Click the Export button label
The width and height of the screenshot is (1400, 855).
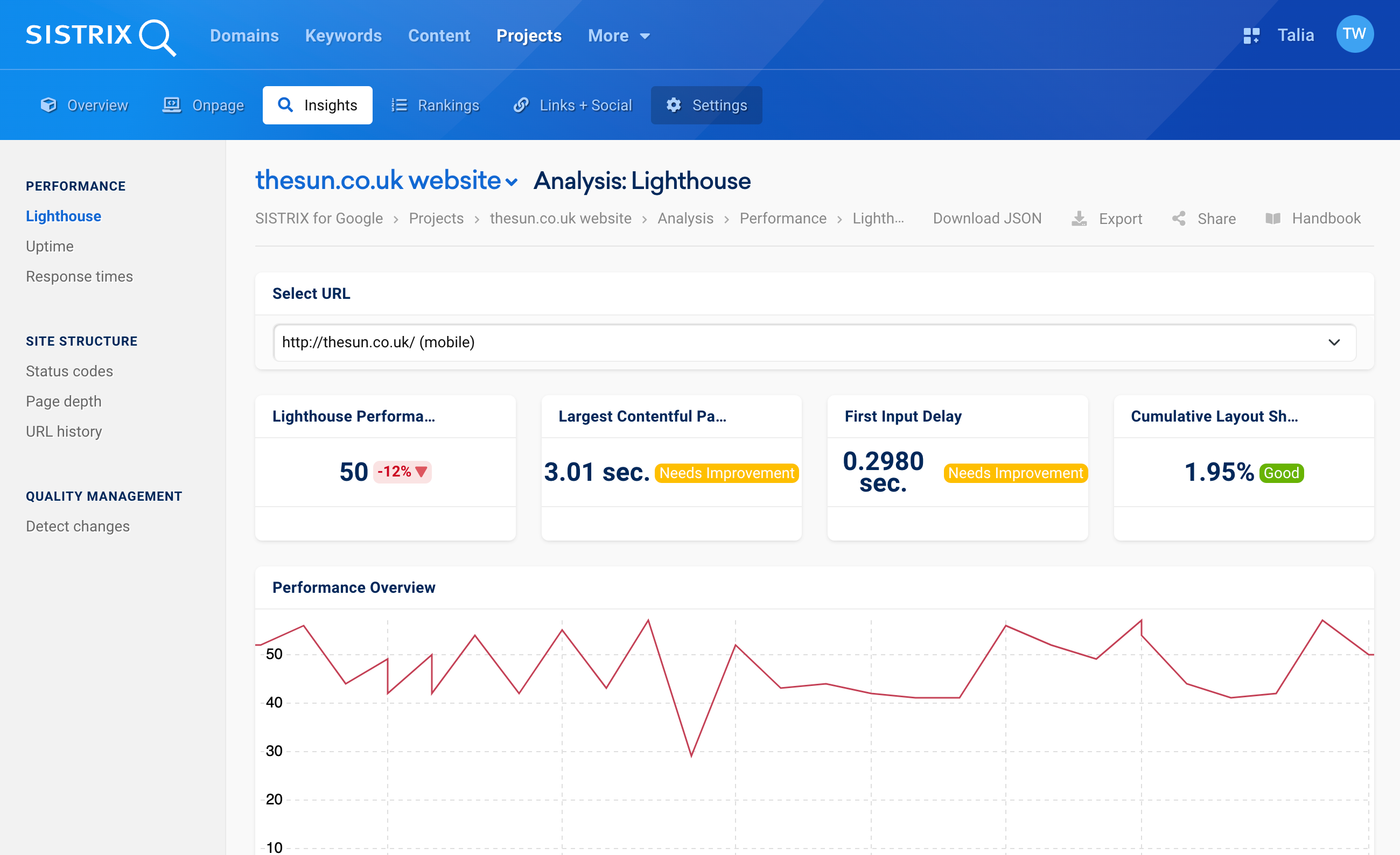(1120, 219)
